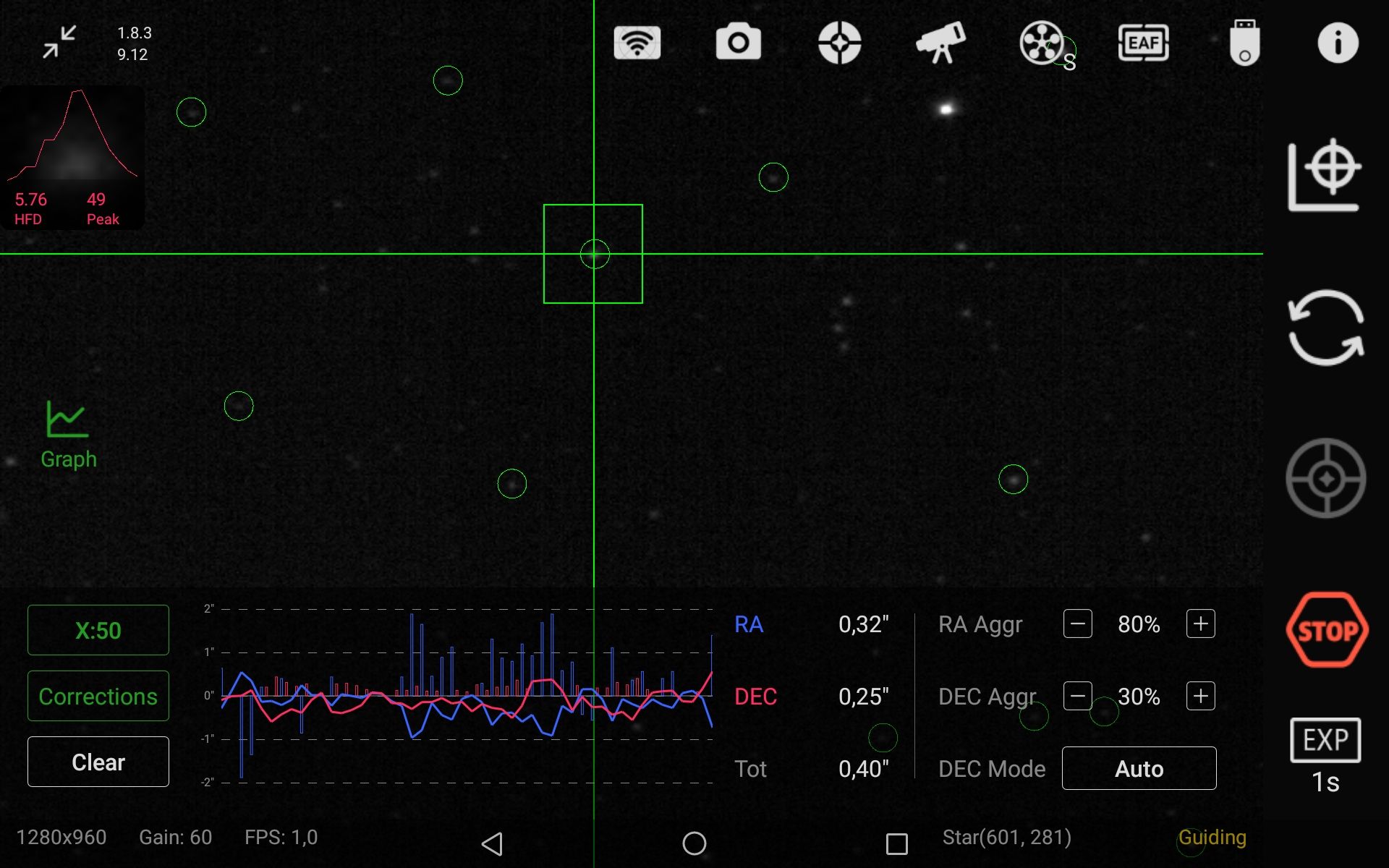The width and height of the screenshot is (1389, 868).
Task: Tap the Android back navigation button
Action: (x=492, y=843)
